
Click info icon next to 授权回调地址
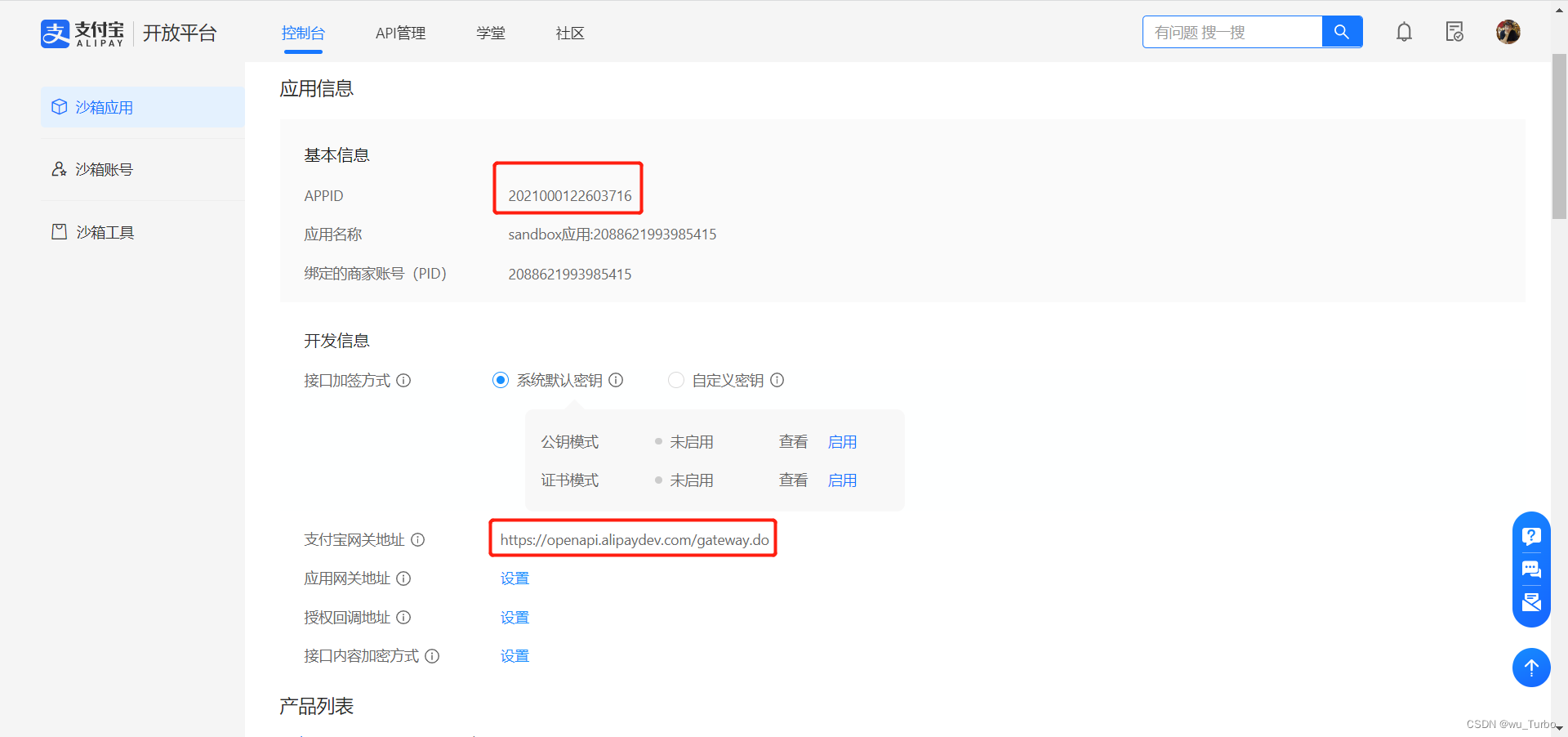pyautogui.click(x=403, y=617)
